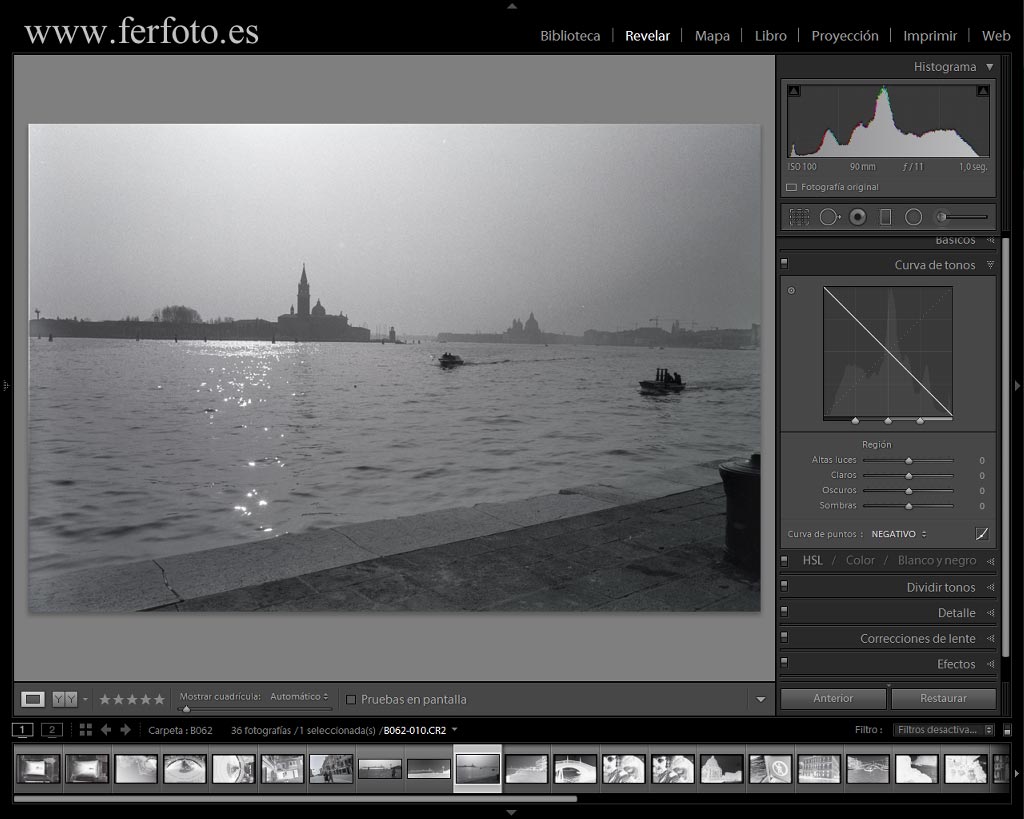Click the point curve edit icon beside NEGATIVO

(x=982, y=534)
